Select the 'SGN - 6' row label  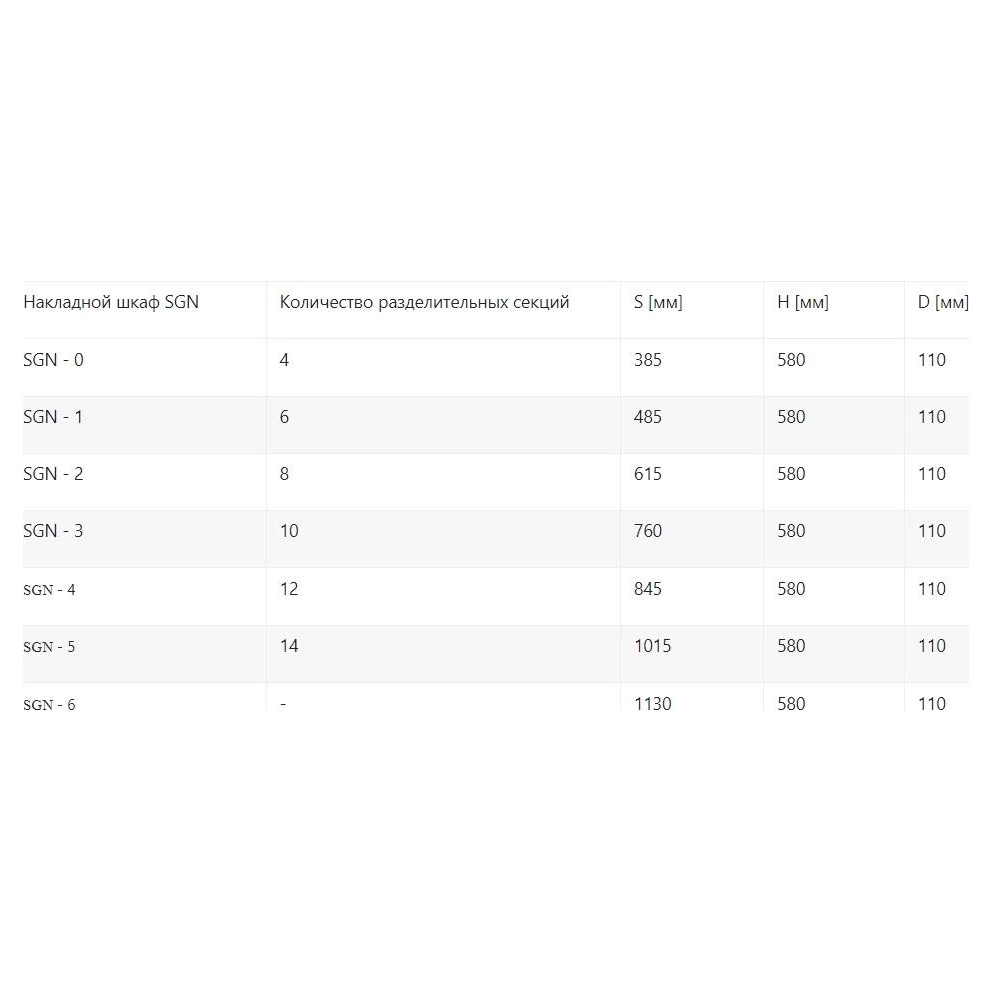coord(49,704)
